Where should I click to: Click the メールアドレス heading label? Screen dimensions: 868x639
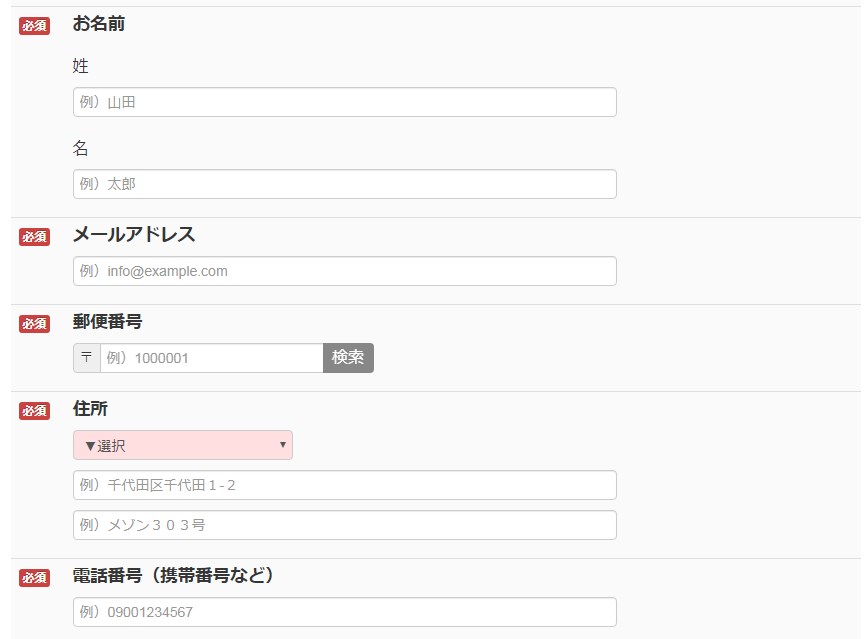click(134, 235)
